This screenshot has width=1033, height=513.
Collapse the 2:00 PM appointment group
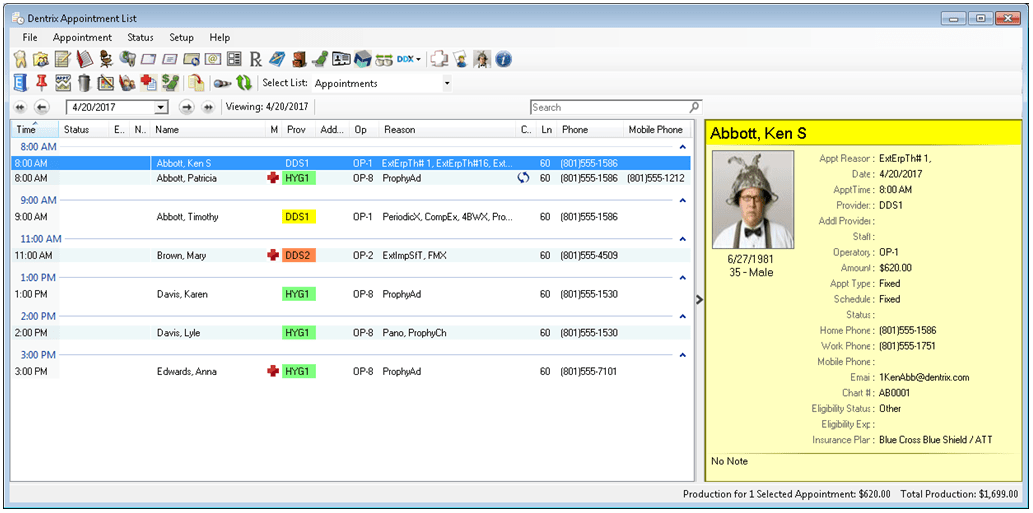(x=683, y=317)
